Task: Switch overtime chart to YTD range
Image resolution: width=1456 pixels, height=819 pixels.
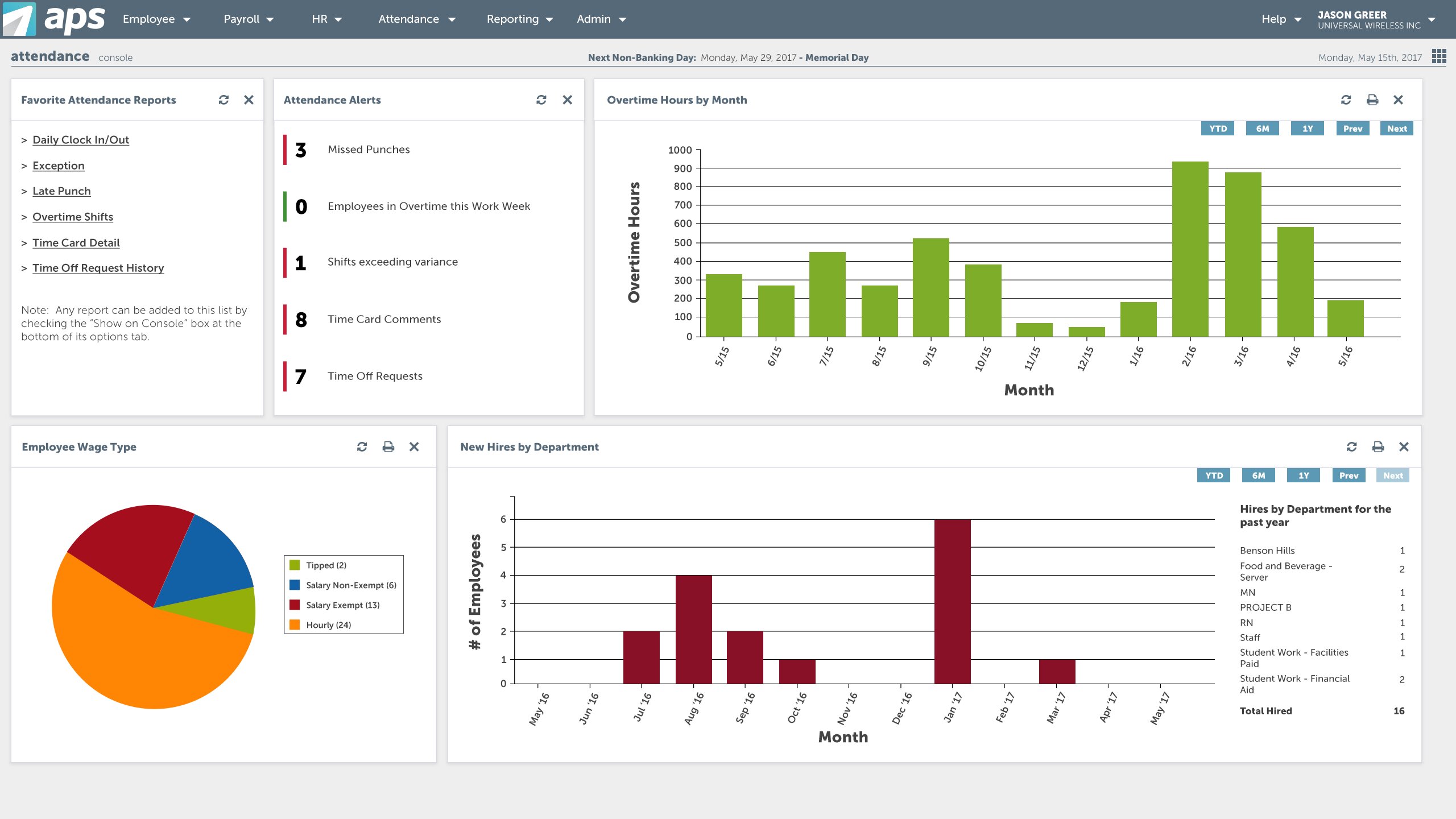Action: click(1218, 129)
